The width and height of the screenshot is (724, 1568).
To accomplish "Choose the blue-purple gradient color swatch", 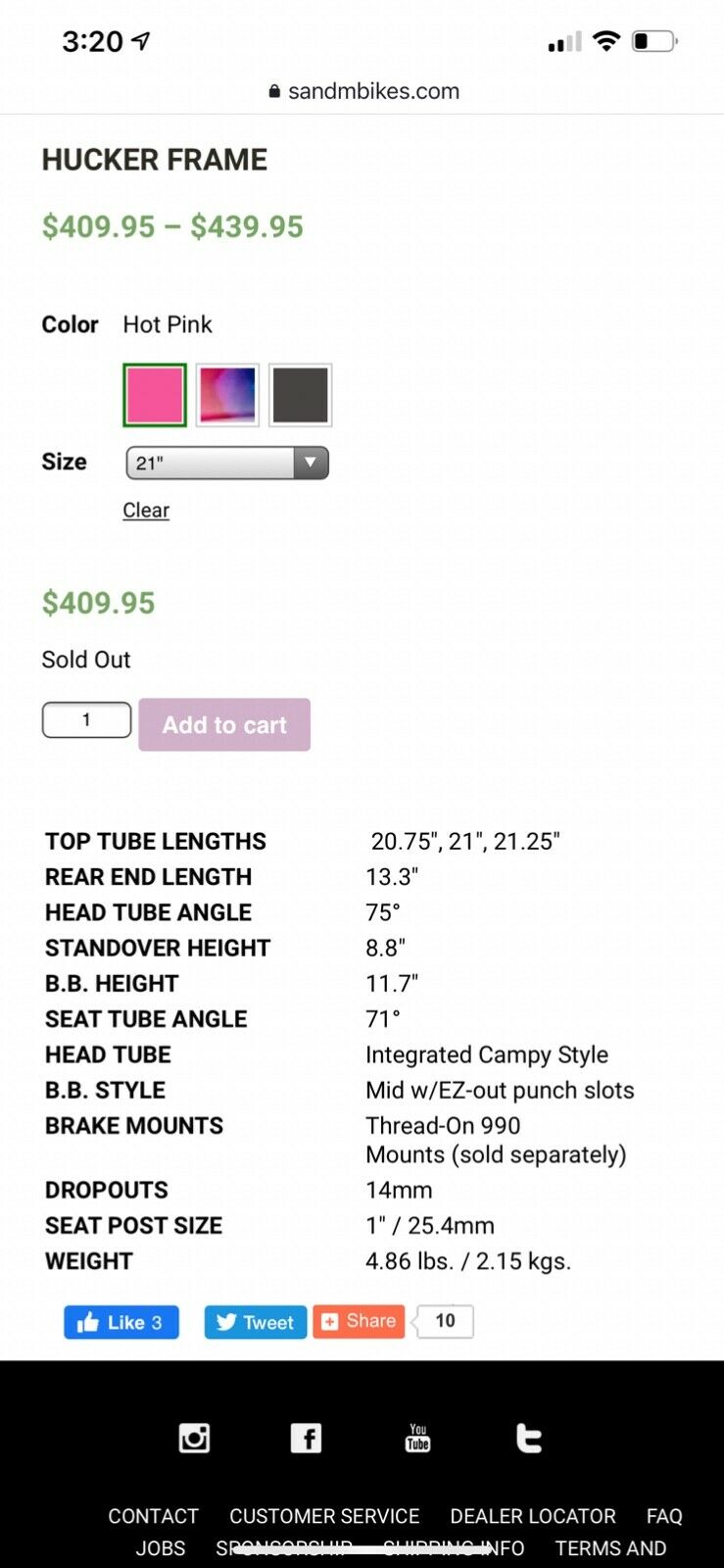I will pyautogui.click(x=227, y=395).
